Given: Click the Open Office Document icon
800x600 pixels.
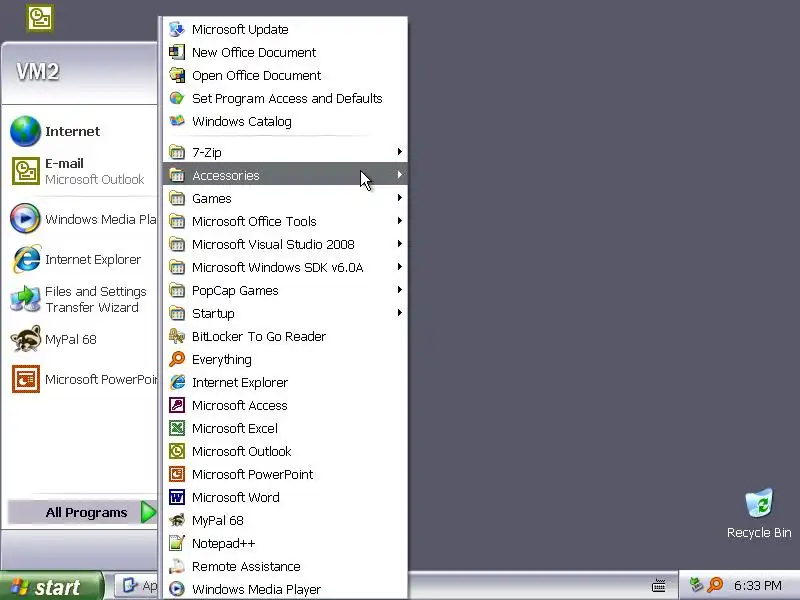Looking at the screenshot, I should click(177, 75).
